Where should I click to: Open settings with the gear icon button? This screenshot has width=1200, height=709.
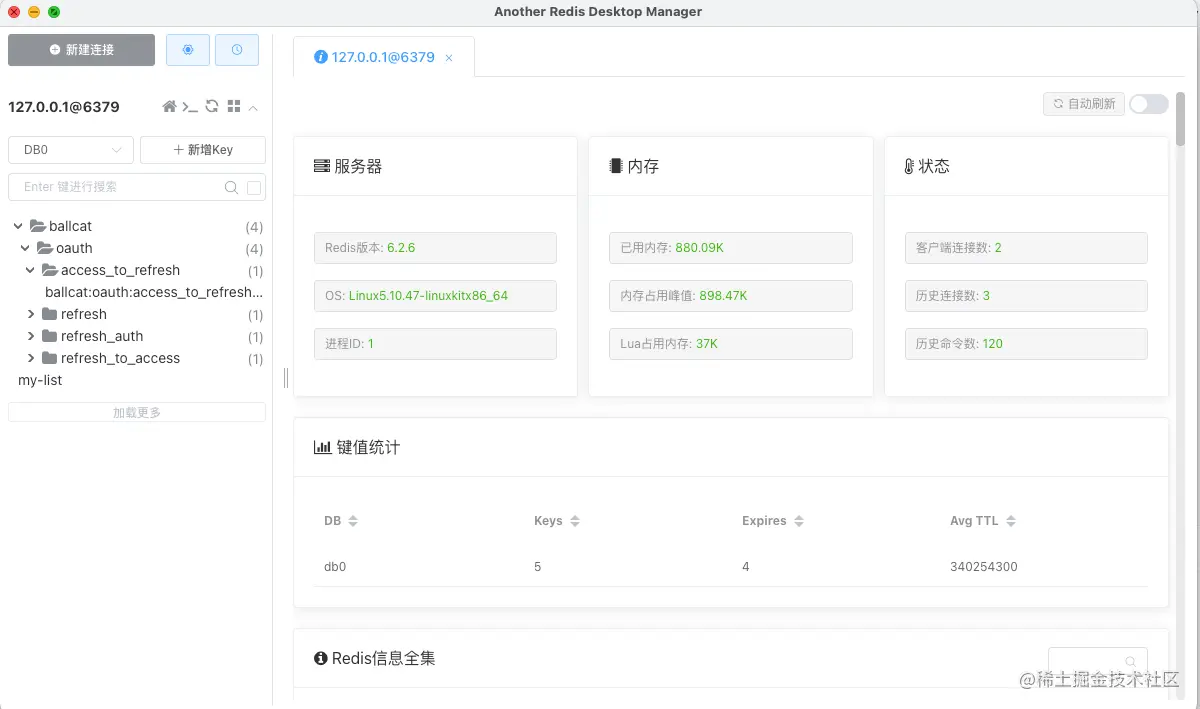point(188,50)
